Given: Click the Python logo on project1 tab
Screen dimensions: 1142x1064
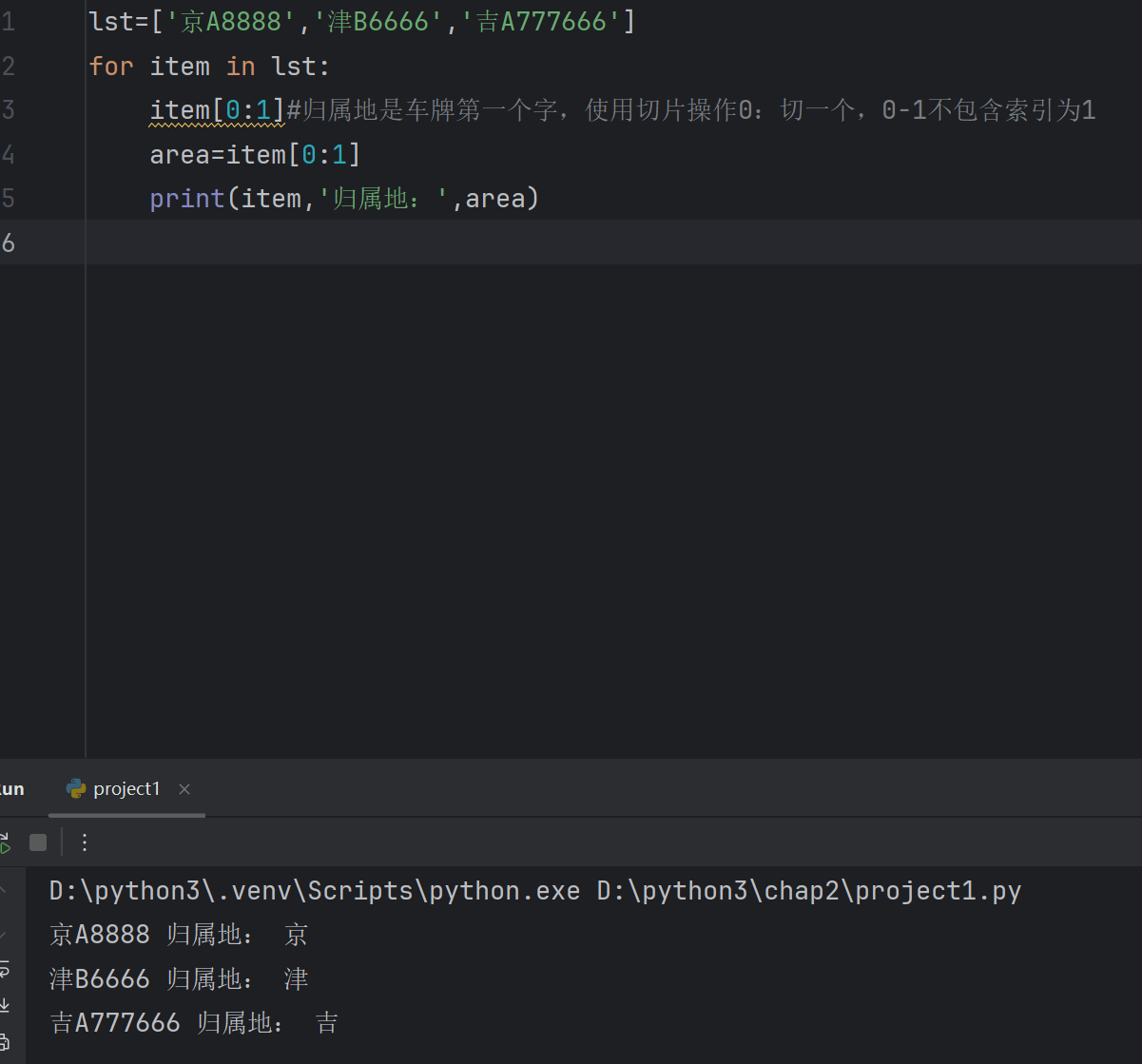Looking at the screenshot, I should 76,788.
